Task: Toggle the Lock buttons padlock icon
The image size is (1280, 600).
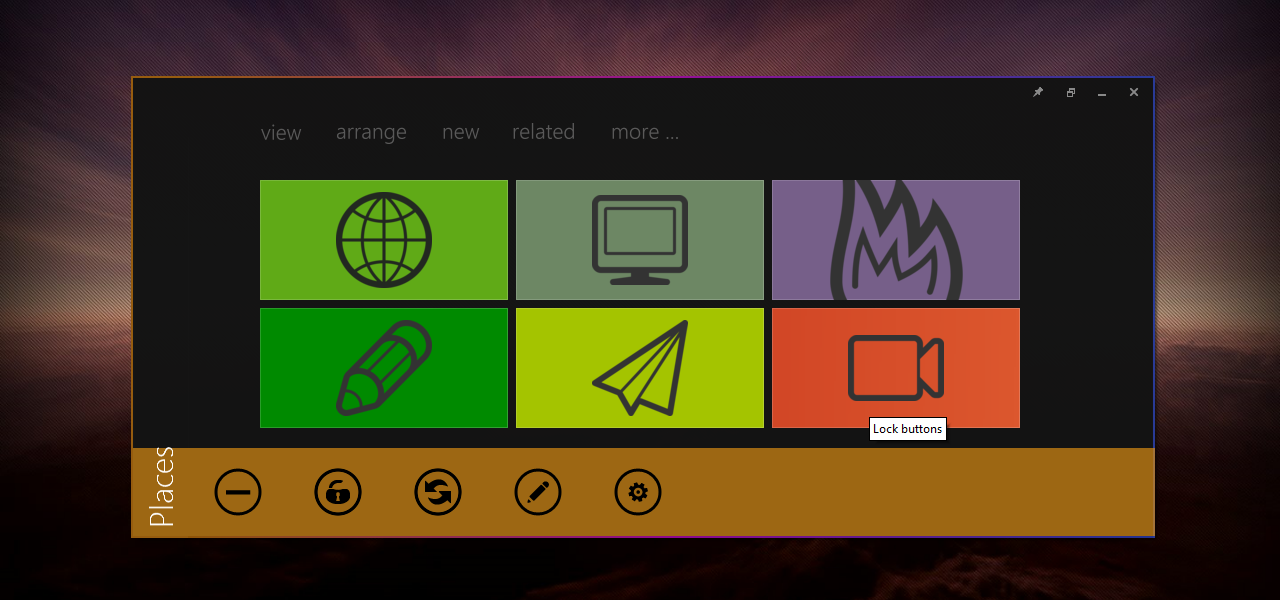Action: click(x=338, y=492)
